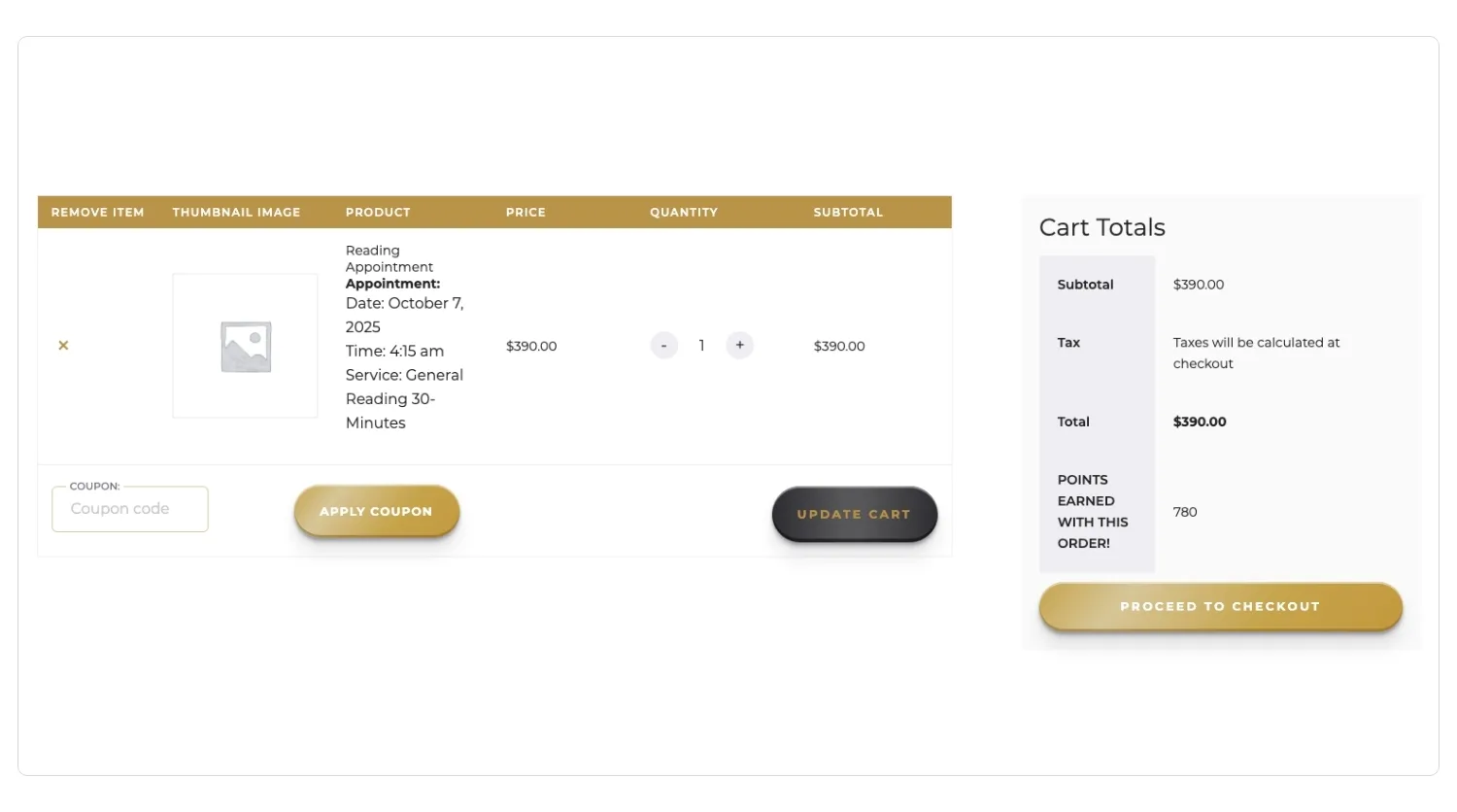Image resolution: width=1457 pixels, height=812 pixels.
Task: Decrease quantity with the minus button
Action: point(663,346)
